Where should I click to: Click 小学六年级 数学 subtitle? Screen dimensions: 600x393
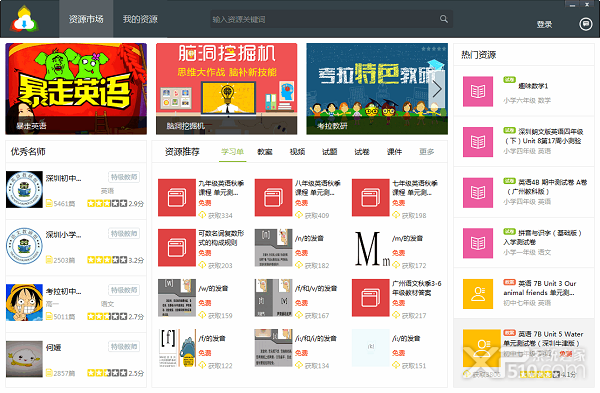(527, 101)
